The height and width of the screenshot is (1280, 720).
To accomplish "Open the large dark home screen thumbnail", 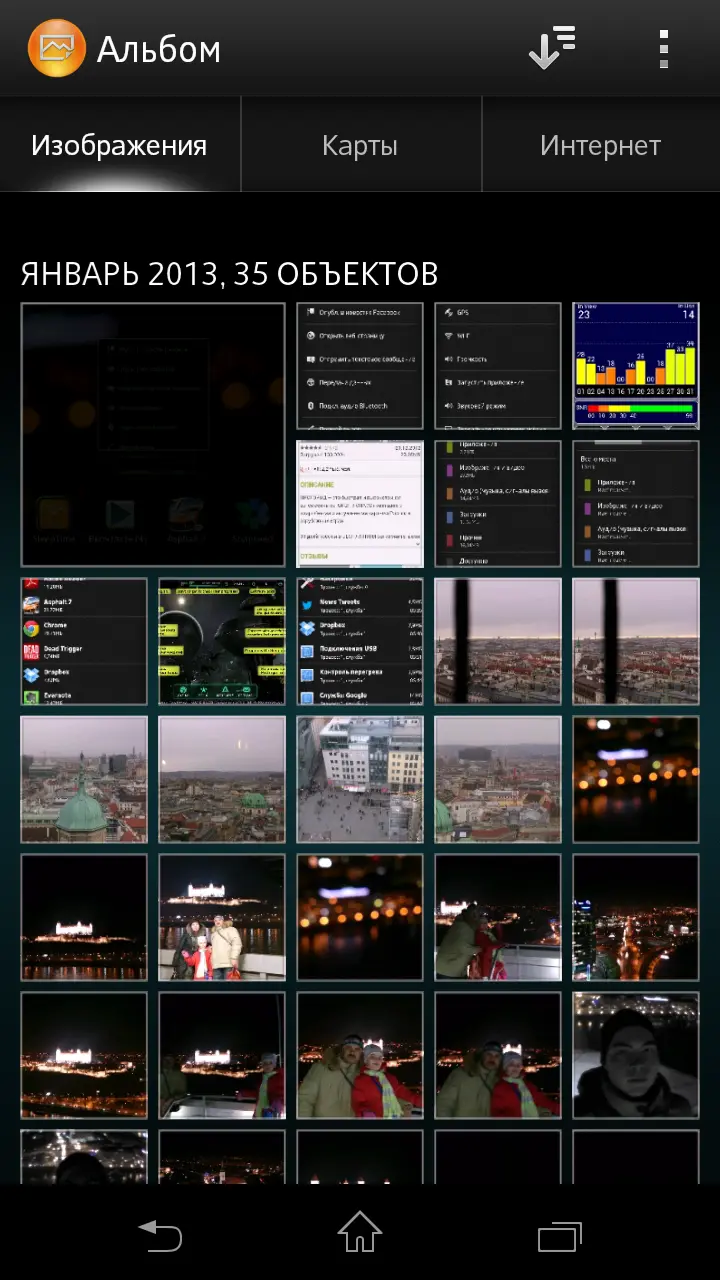I will click(153, 435).
